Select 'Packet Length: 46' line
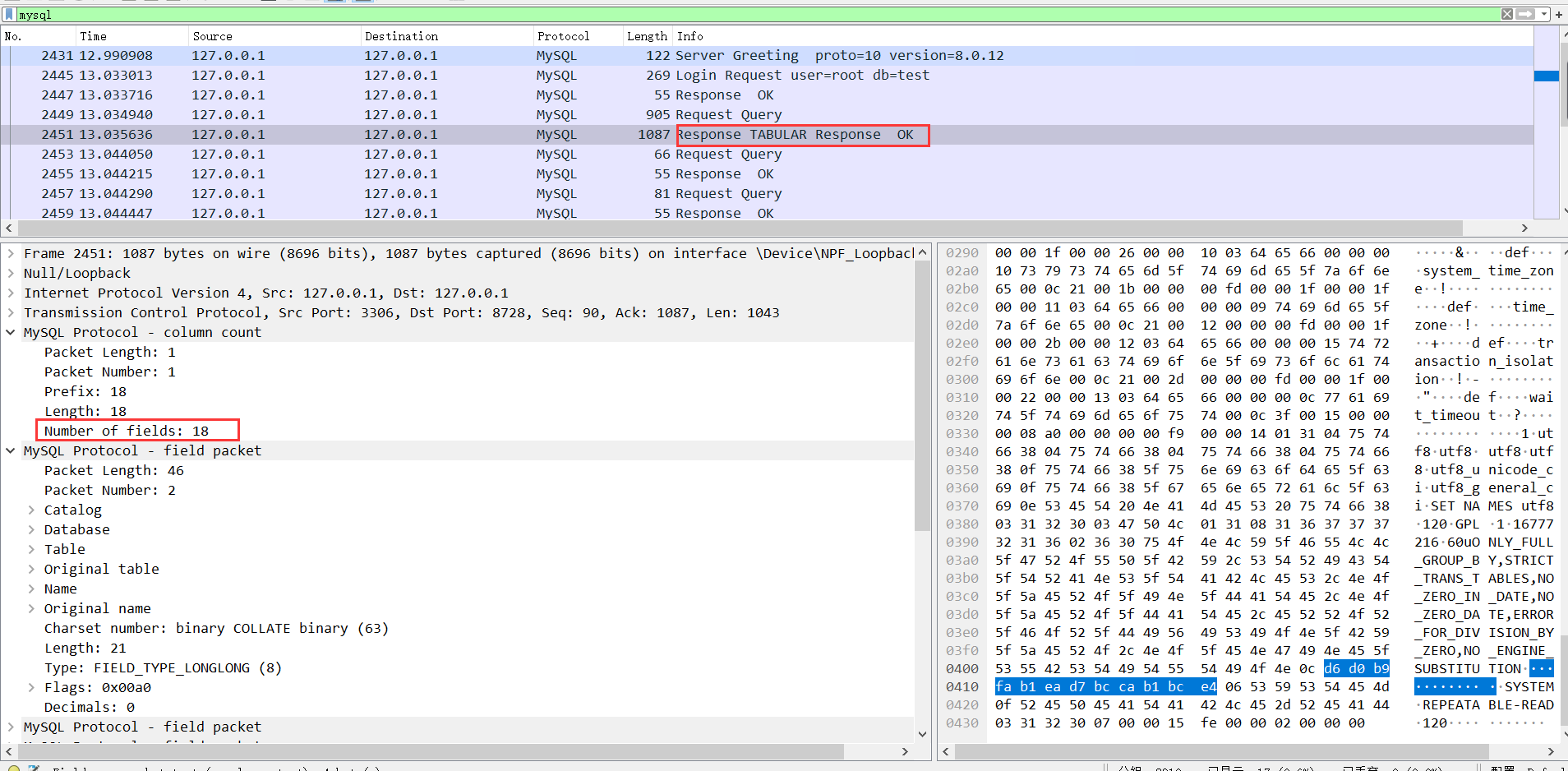The image size is (1568, 771). tap(114, 470)
